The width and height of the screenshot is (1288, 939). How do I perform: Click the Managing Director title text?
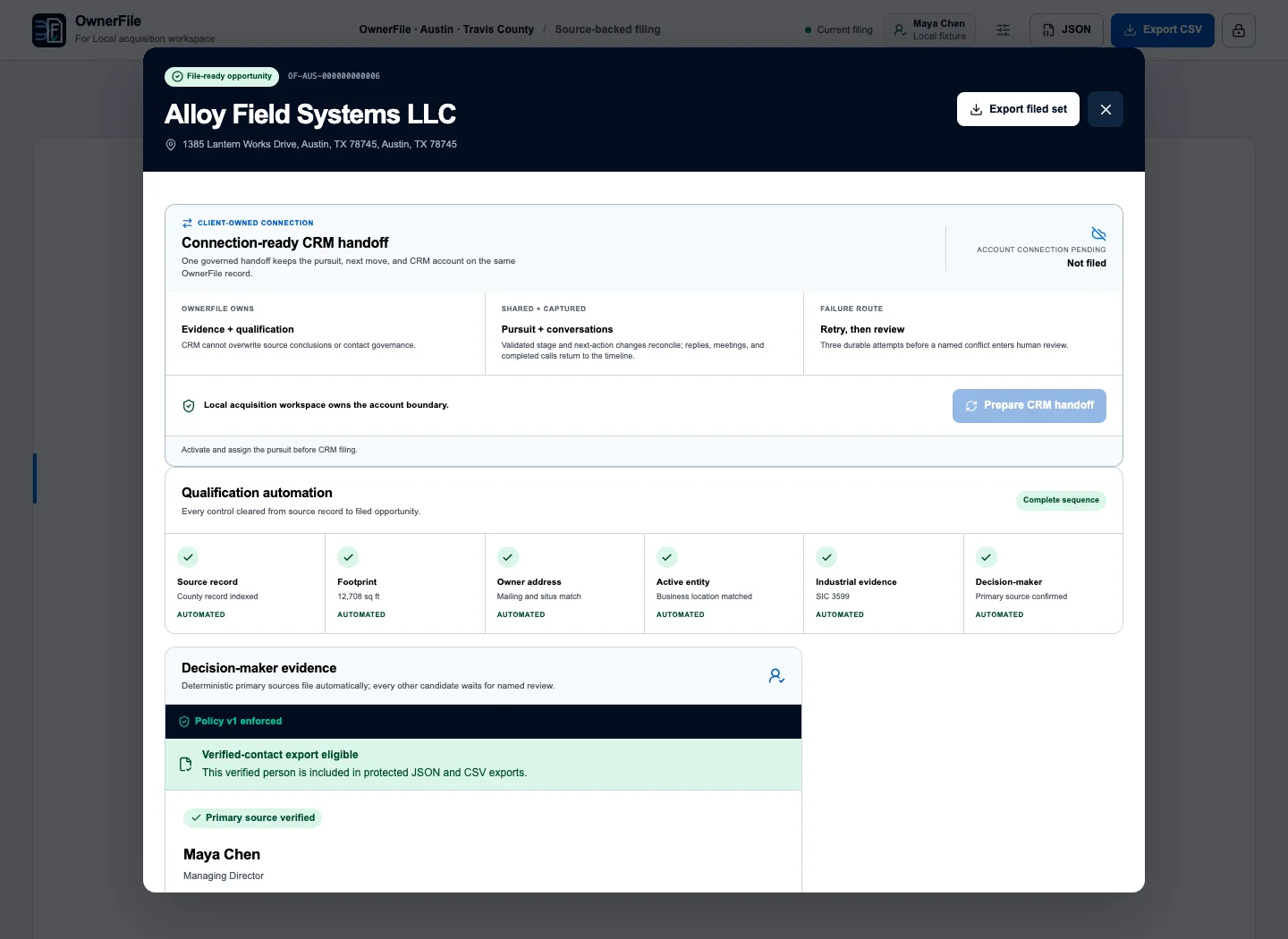[224, 876]
